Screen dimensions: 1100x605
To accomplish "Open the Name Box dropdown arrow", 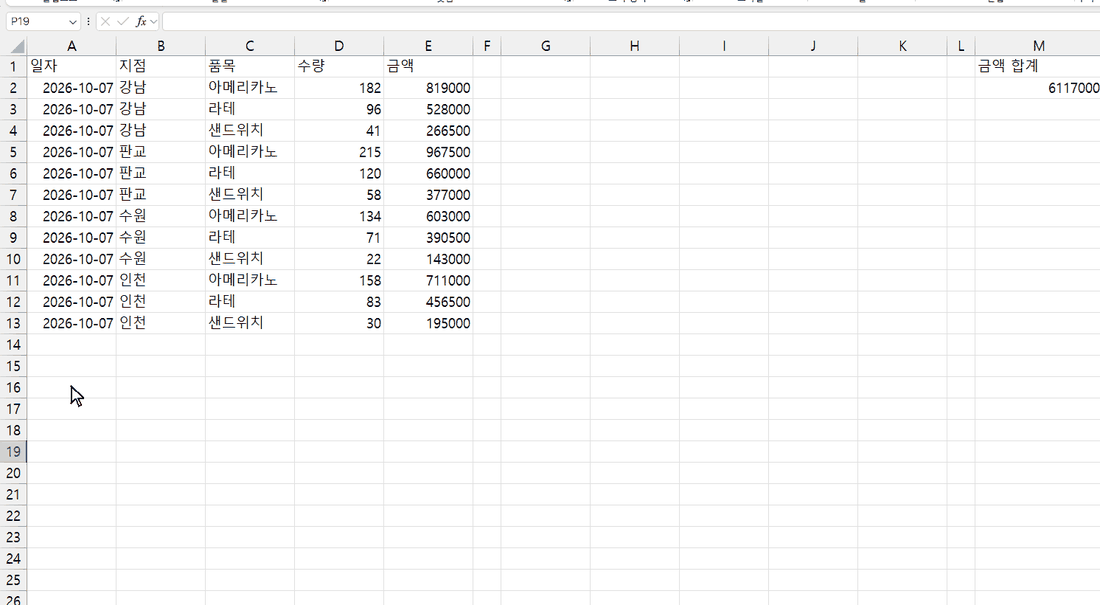I will coord(72,22).
